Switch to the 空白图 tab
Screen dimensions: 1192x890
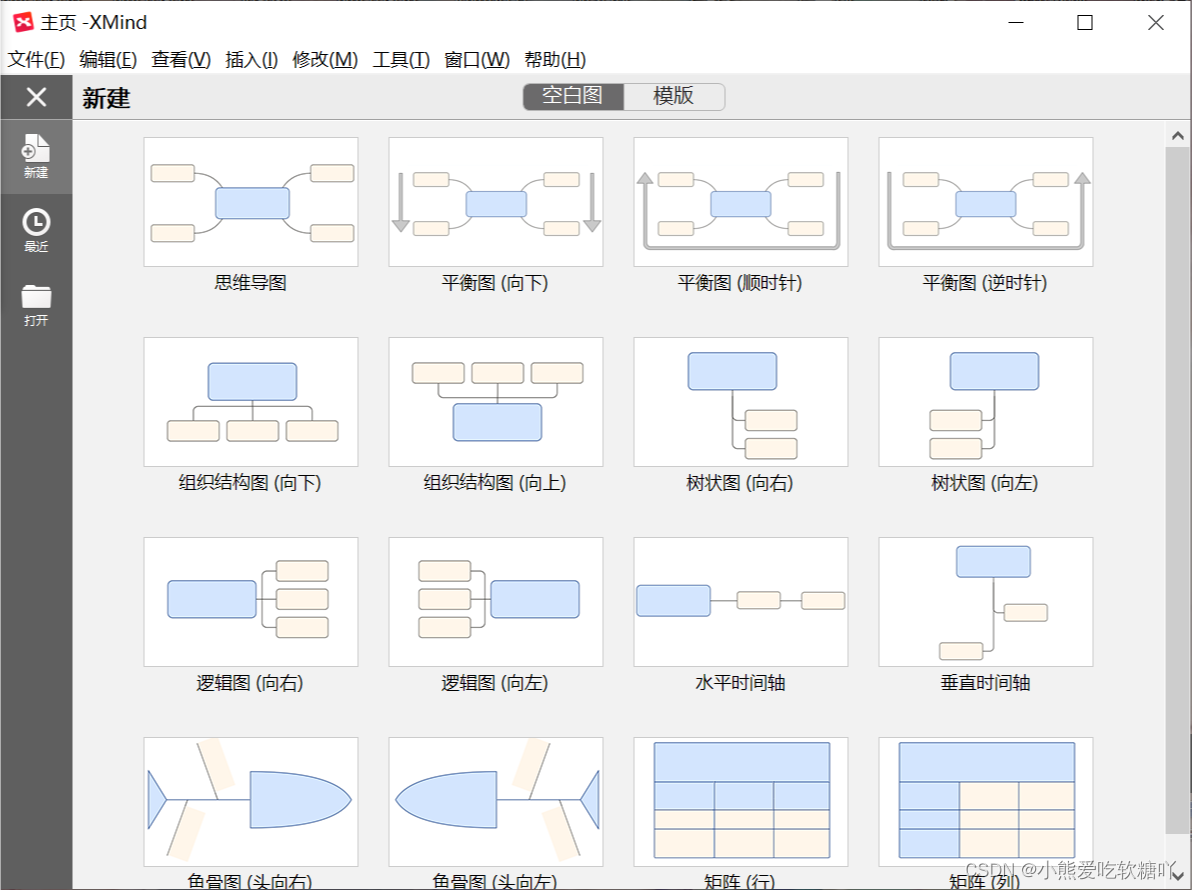[573, 97]
